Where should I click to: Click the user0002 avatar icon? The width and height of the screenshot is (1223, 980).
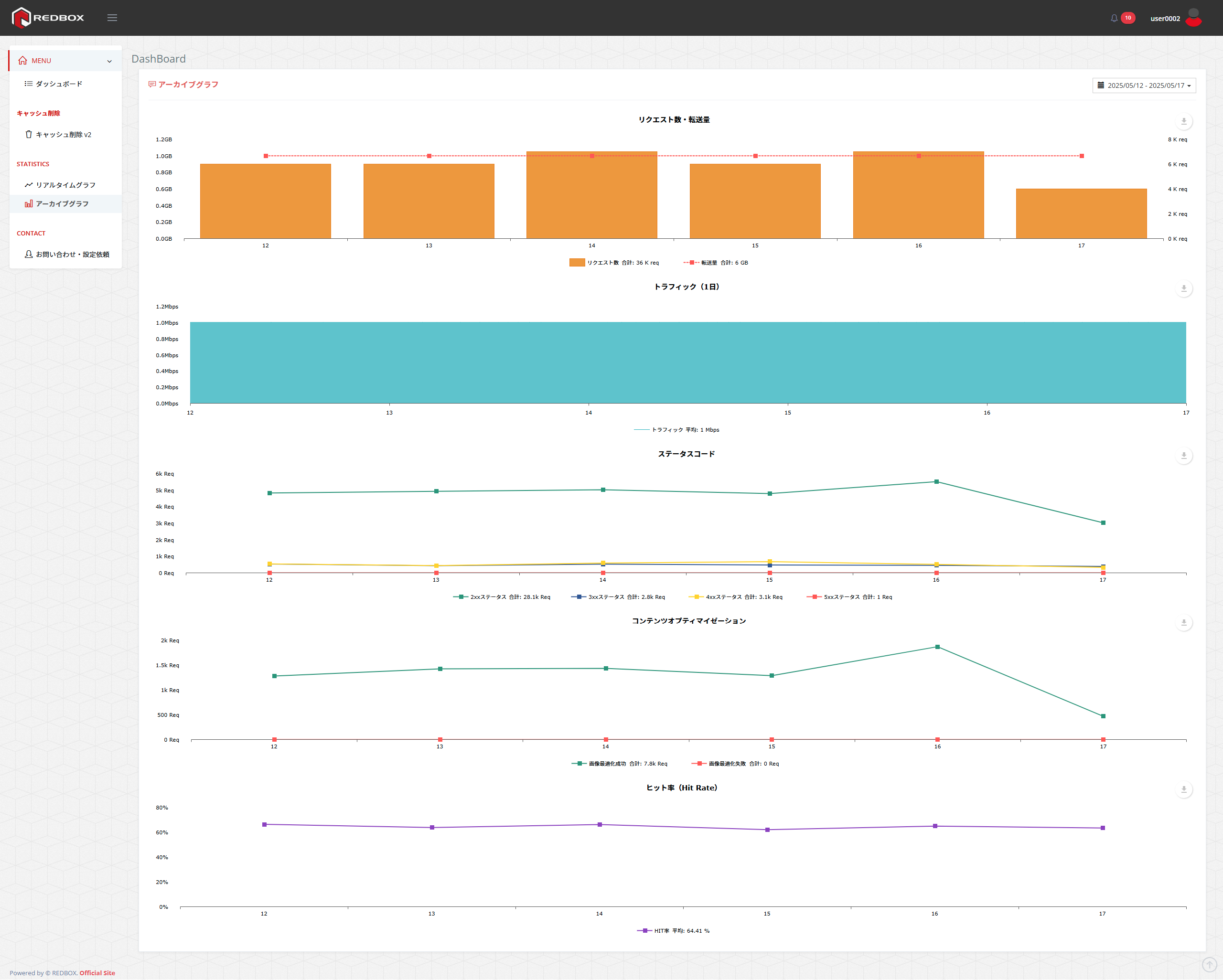click(1193, 18)
